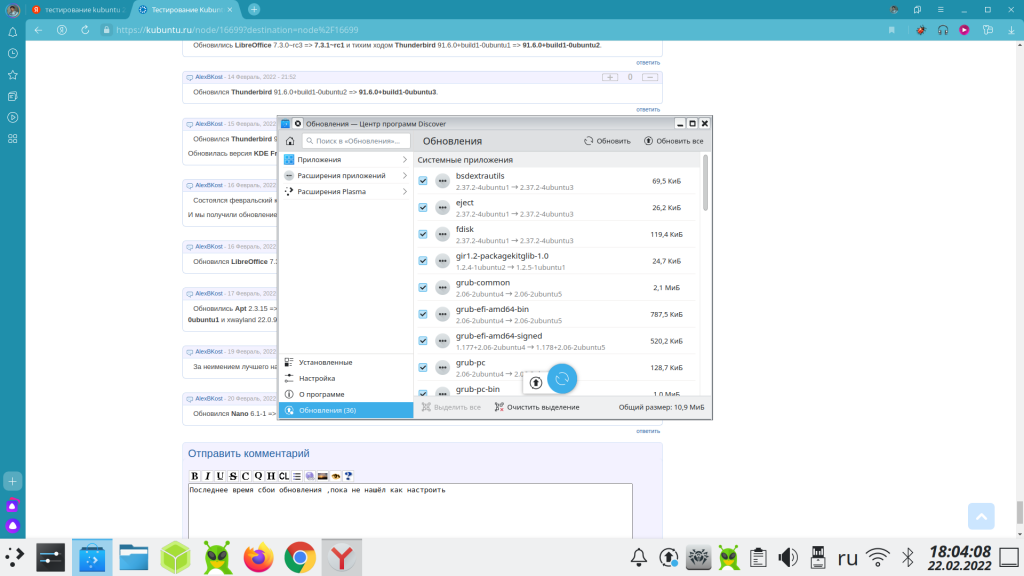This screenshot has width=1024, height=576.
Task: Open the Приложения category
Action: [x=346, y=159]
